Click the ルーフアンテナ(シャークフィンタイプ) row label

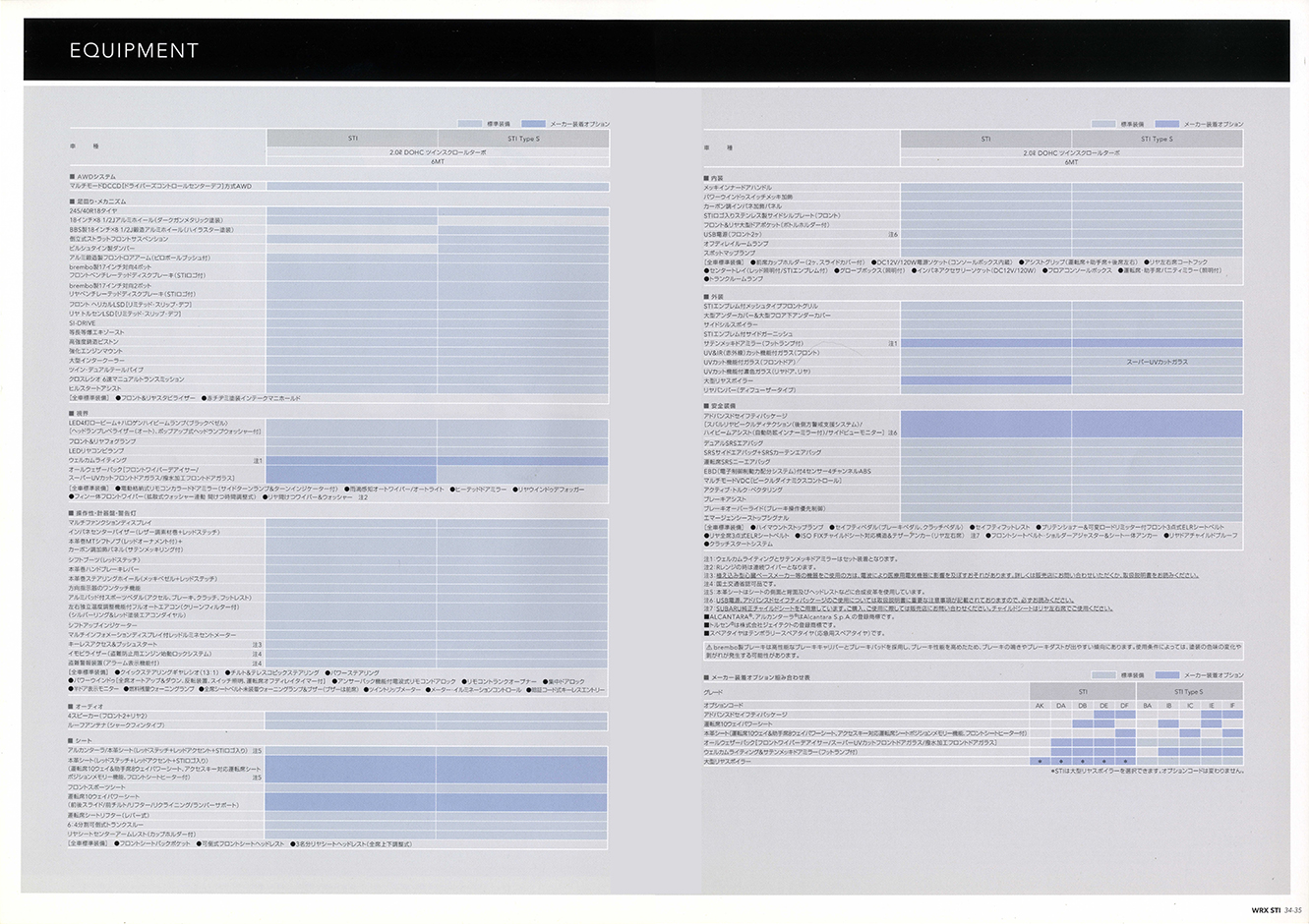[116, 725]
